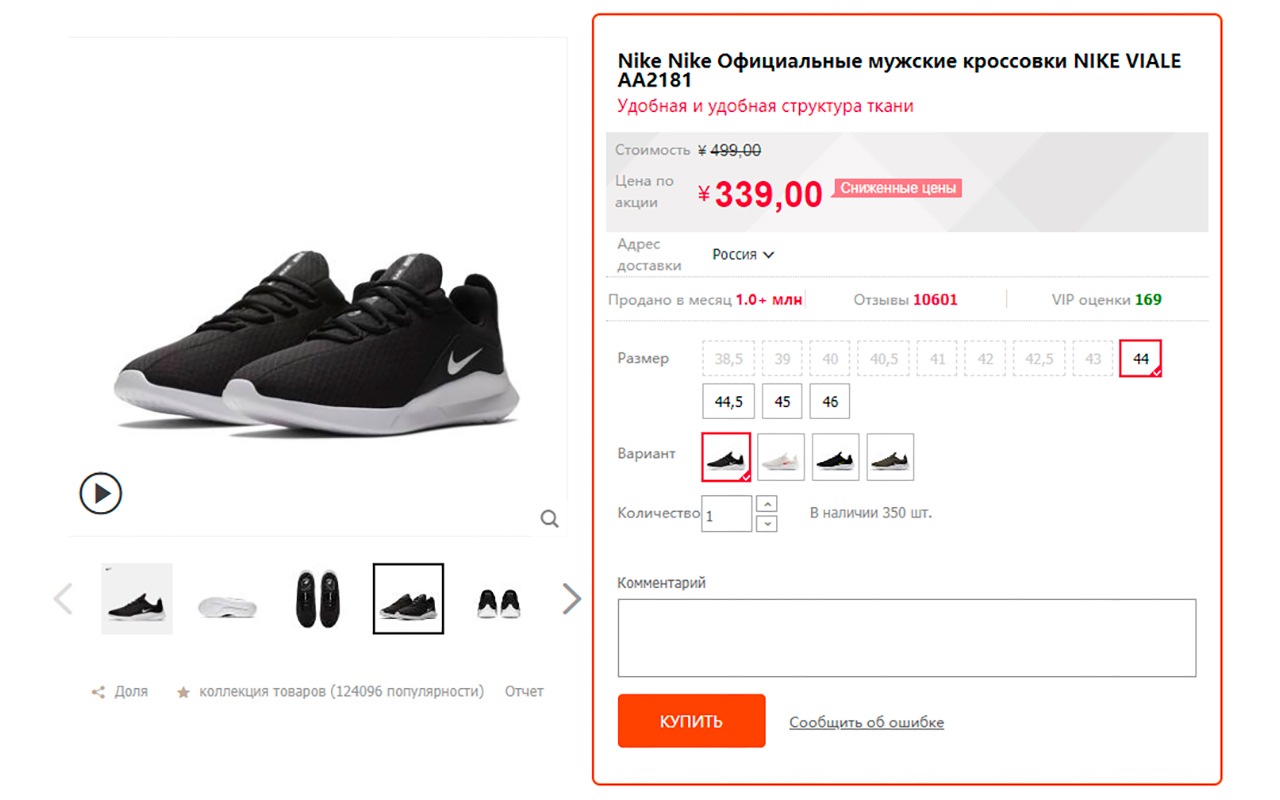
Task: Choose the olive green shoe variant
Action: 890,457
